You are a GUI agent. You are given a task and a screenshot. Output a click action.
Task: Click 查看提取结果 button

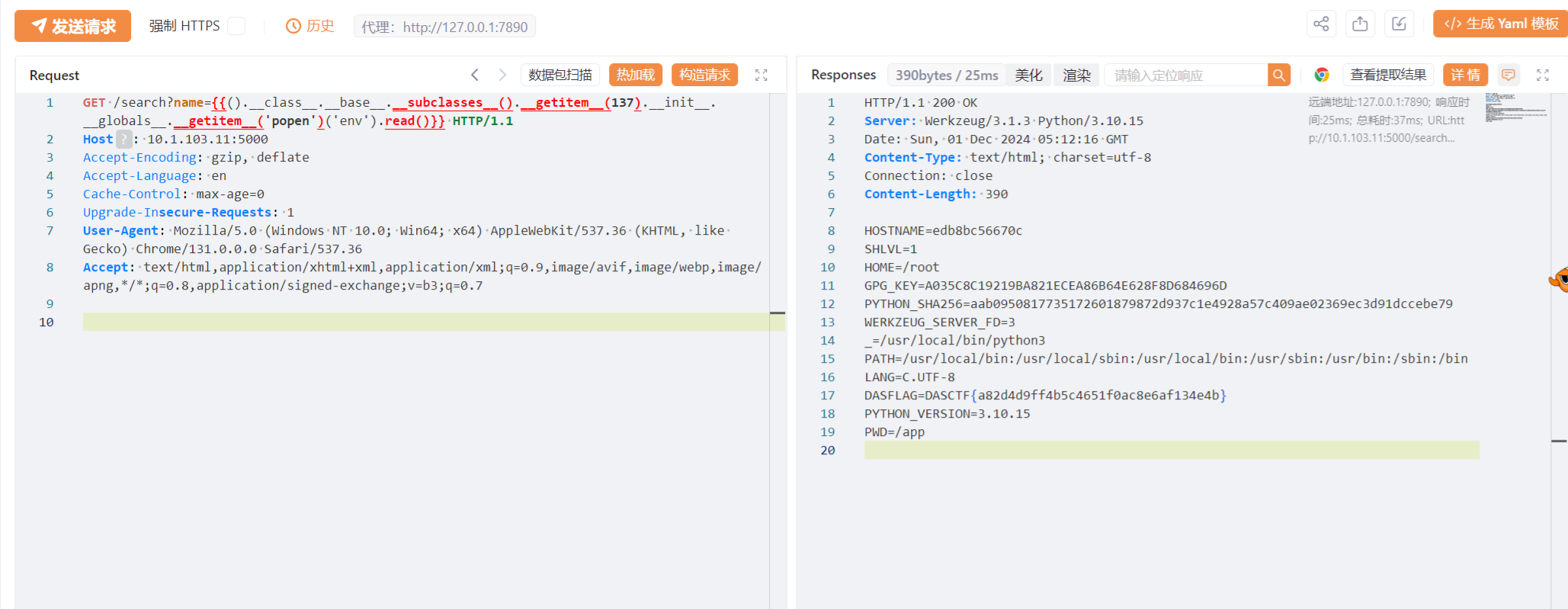point(1388,75)
